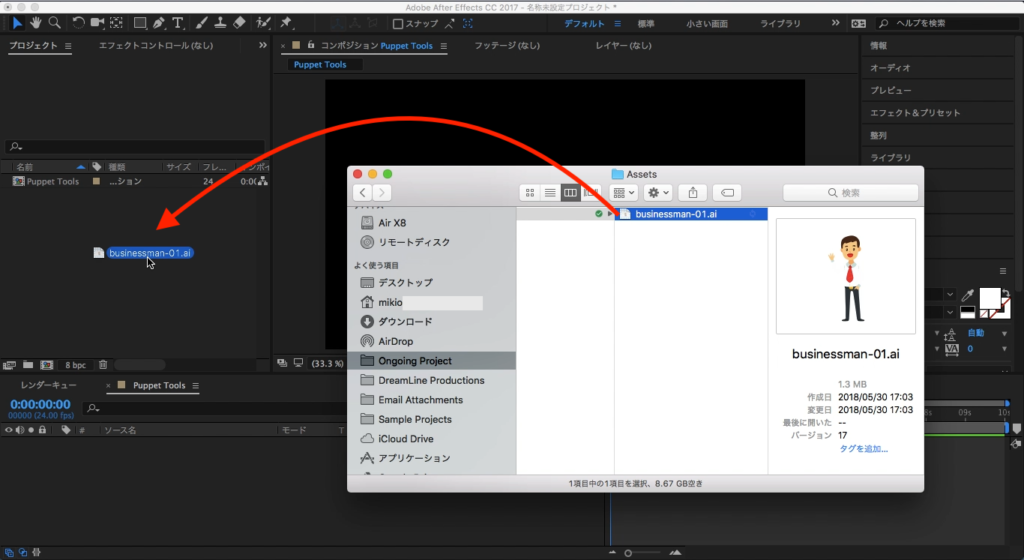Image resolution: width=1024 pixels, height=560 pixels.
Task: Select the Pen tool
Action: (160, 22)
